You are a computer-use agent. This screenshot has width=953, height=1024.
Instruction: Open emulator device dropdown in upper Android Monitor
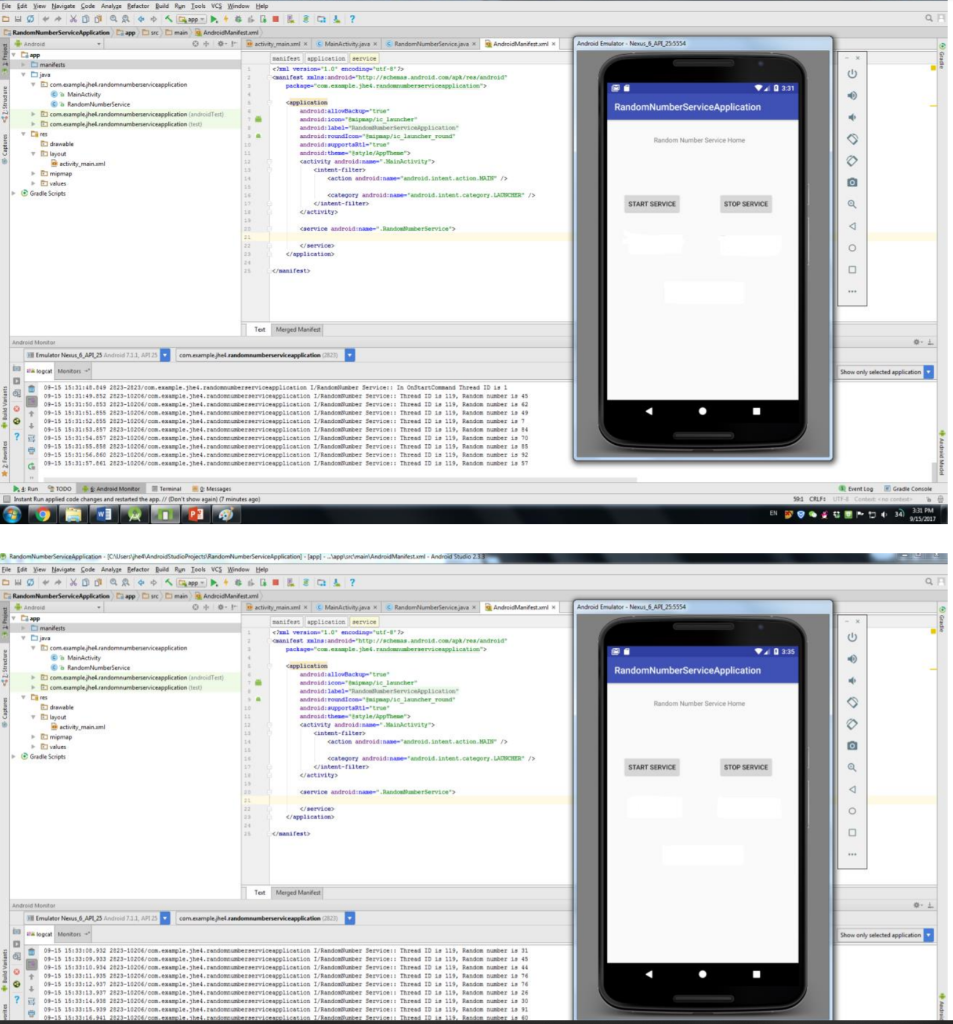point(165,355)
